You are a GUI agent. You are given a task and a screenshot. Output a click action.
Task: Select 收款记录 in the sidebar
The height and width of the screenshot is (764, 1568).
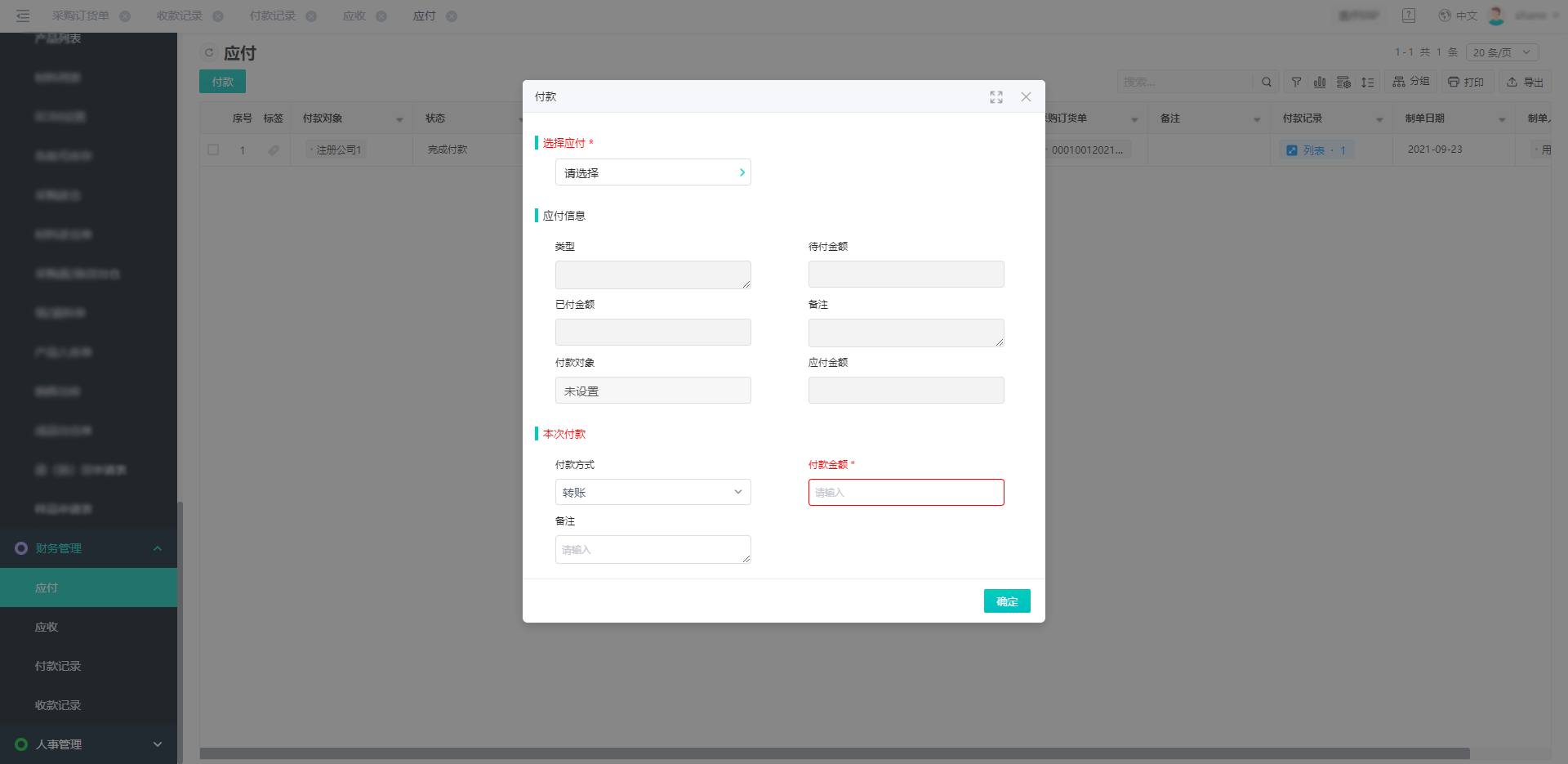click(x=88, y=705)
